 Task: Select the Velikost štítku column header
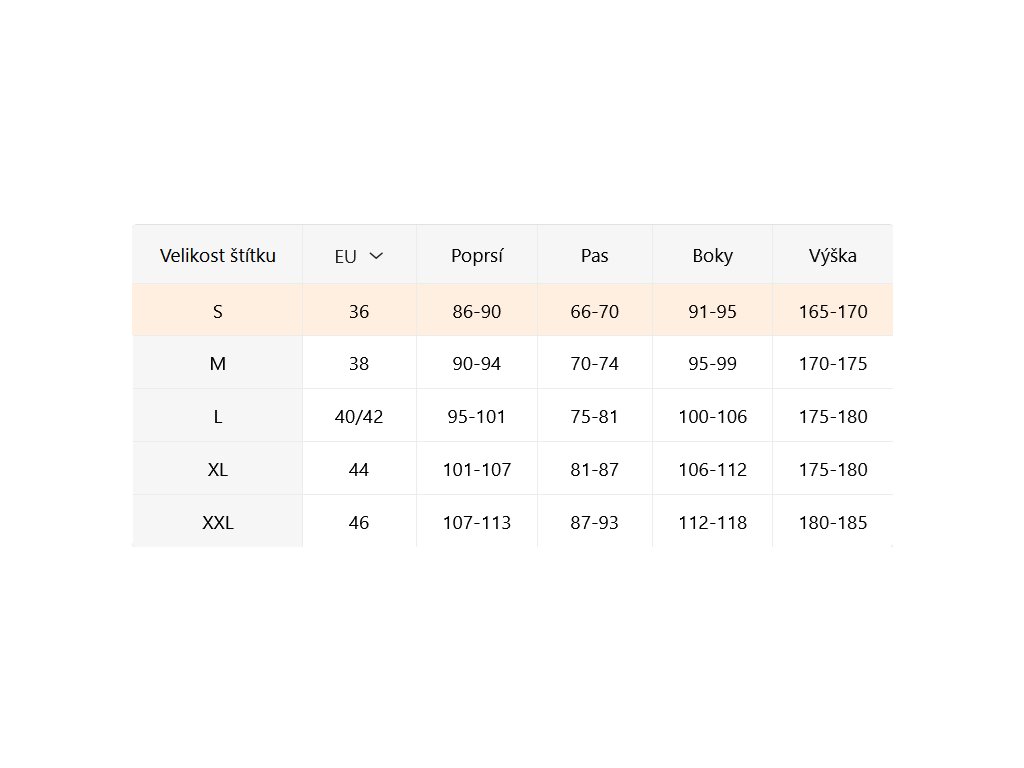coord(217,255)
